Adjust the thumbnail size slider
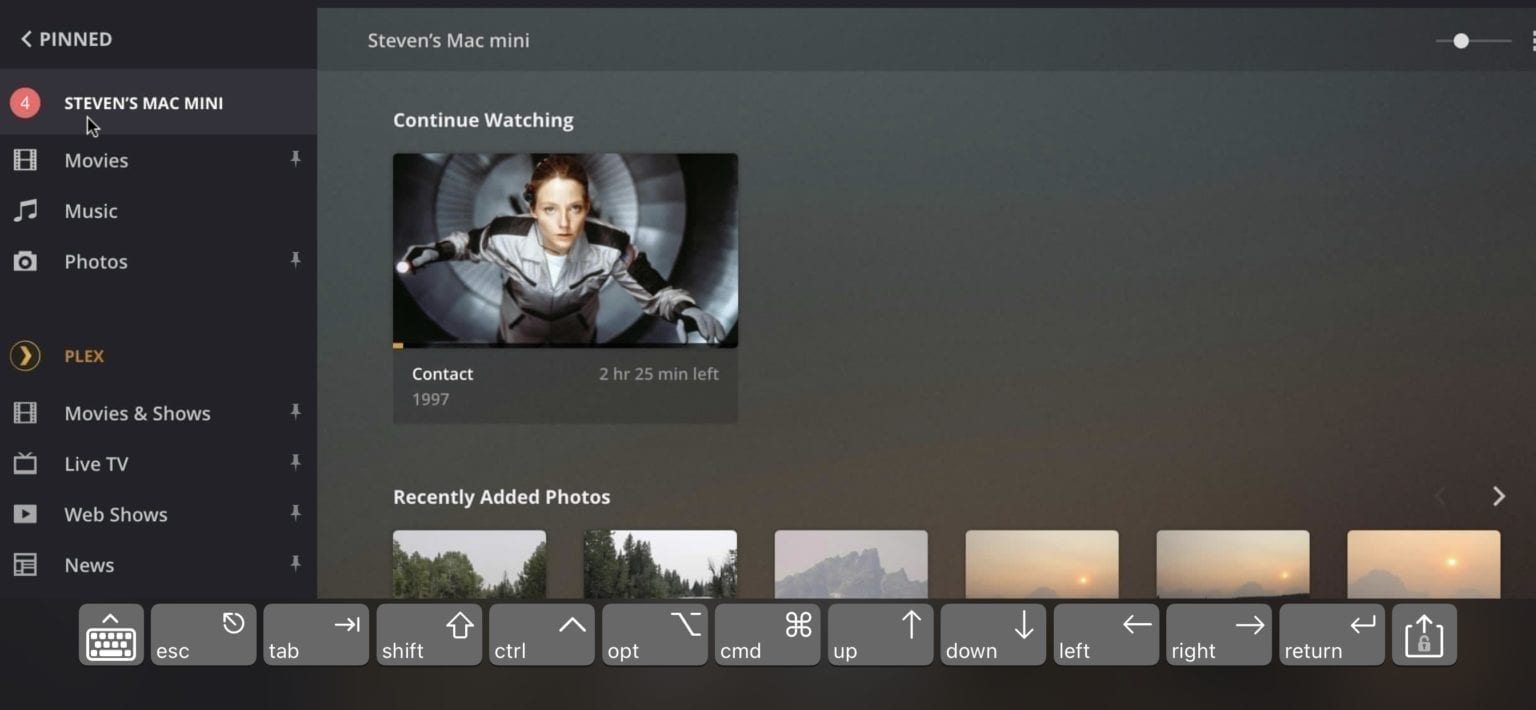The height and width of the screenshot is (710, 1536). (x=1461, y=41)
